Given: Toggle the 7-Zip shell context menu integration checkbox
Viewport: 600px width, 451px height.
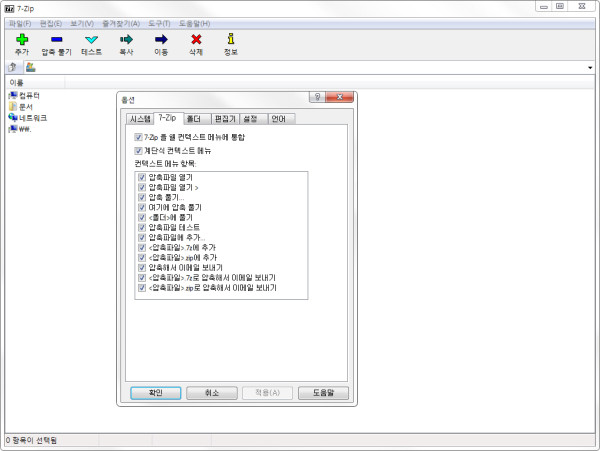Looking at the screenshot, I should coord(138,136).
